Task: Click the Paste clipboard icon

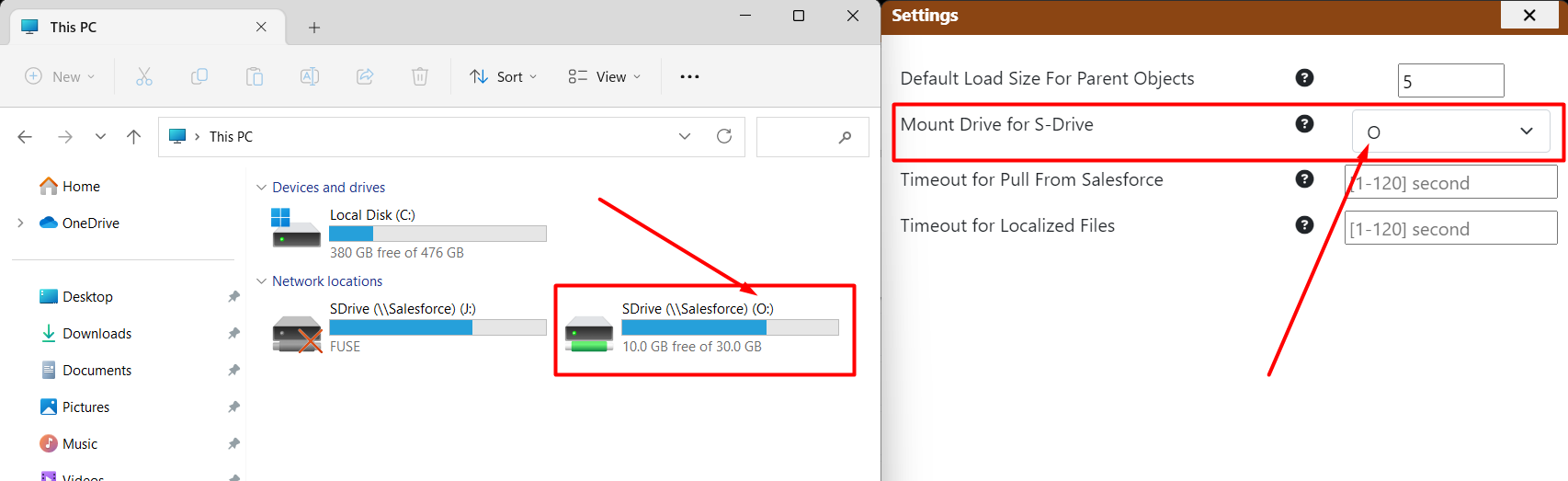Action: [255, 76]
